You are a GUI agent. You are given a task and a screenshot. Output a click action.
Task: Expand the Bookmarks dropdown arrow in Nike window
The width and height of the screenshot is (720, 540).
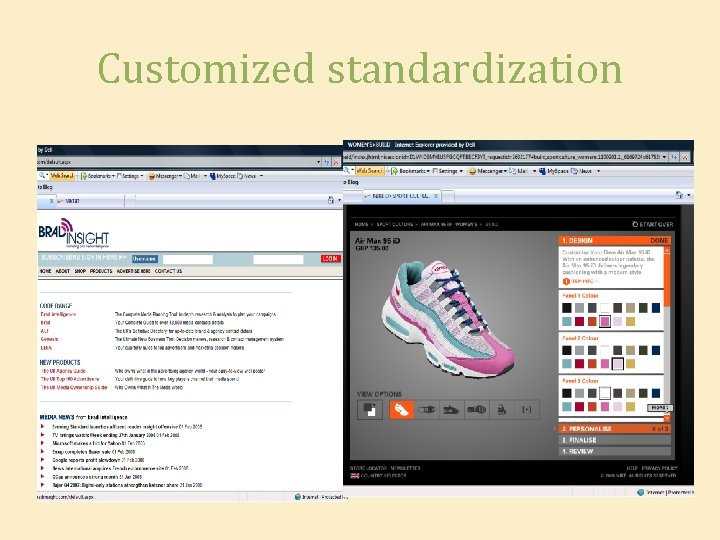[x=428, y=171]
